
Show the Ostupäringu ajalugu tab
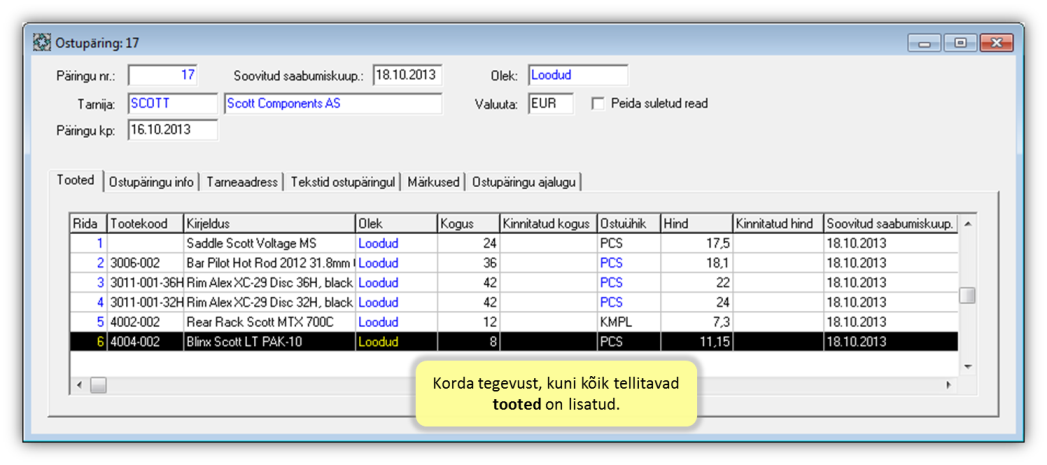click(523, 182)
